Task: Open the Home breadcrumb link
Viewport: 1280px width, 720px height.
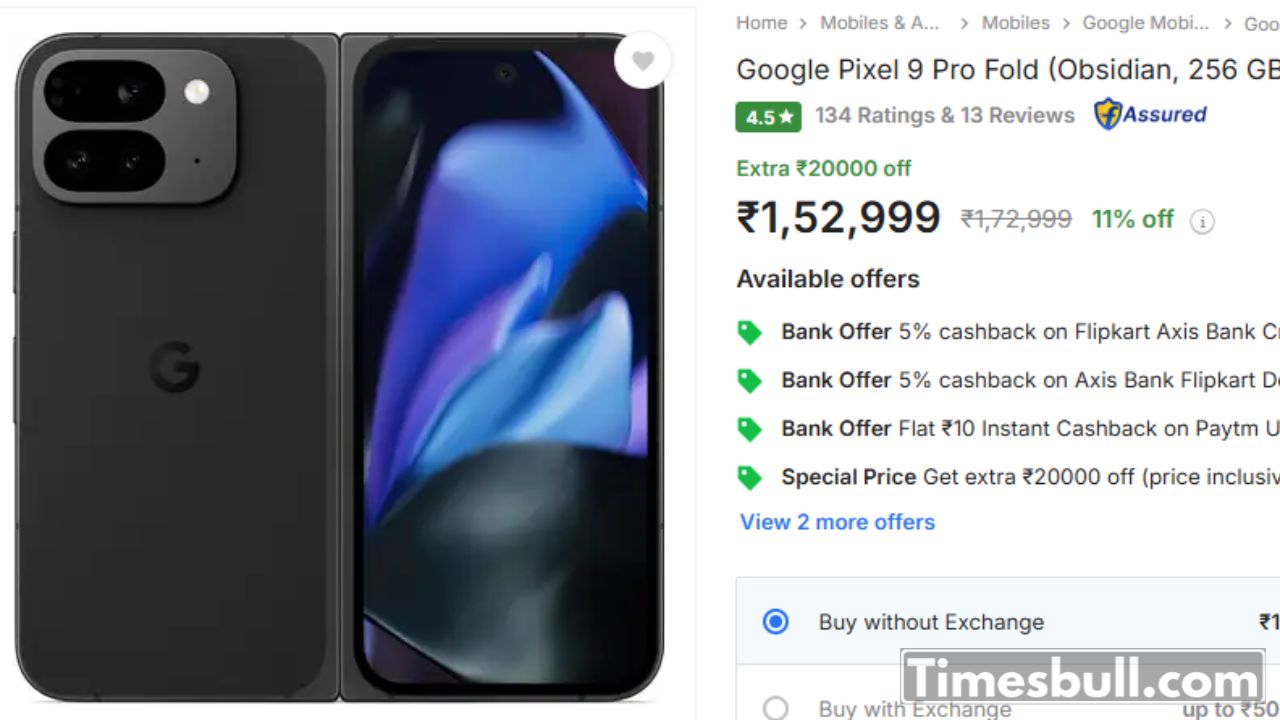Action: (762, 23)
